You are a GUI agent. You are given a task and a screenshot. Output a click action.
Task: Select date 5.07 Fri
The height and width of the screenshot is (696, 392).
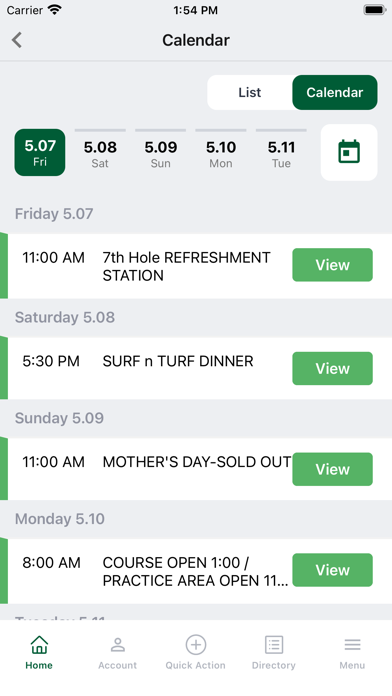click(x=40, y=152)
